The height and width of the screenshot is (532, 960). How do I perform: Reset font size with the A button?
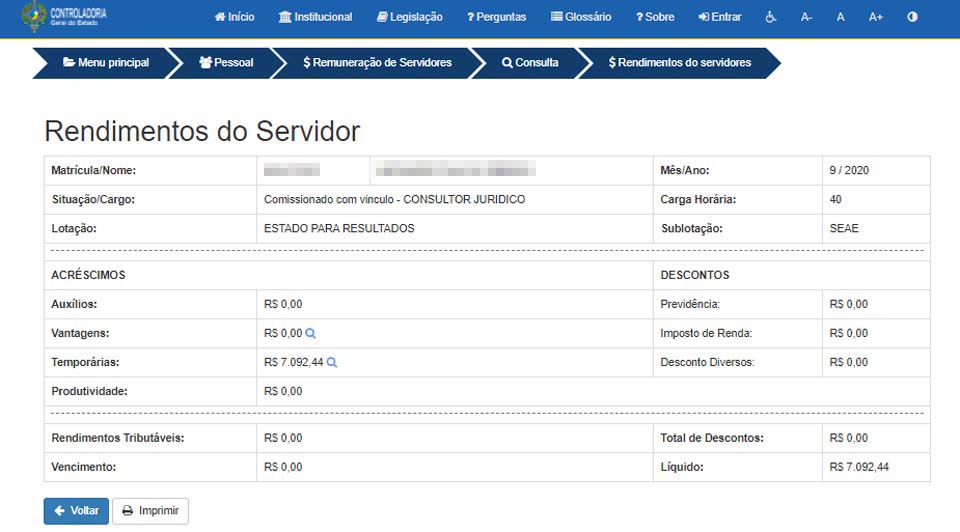coord(841,17)
